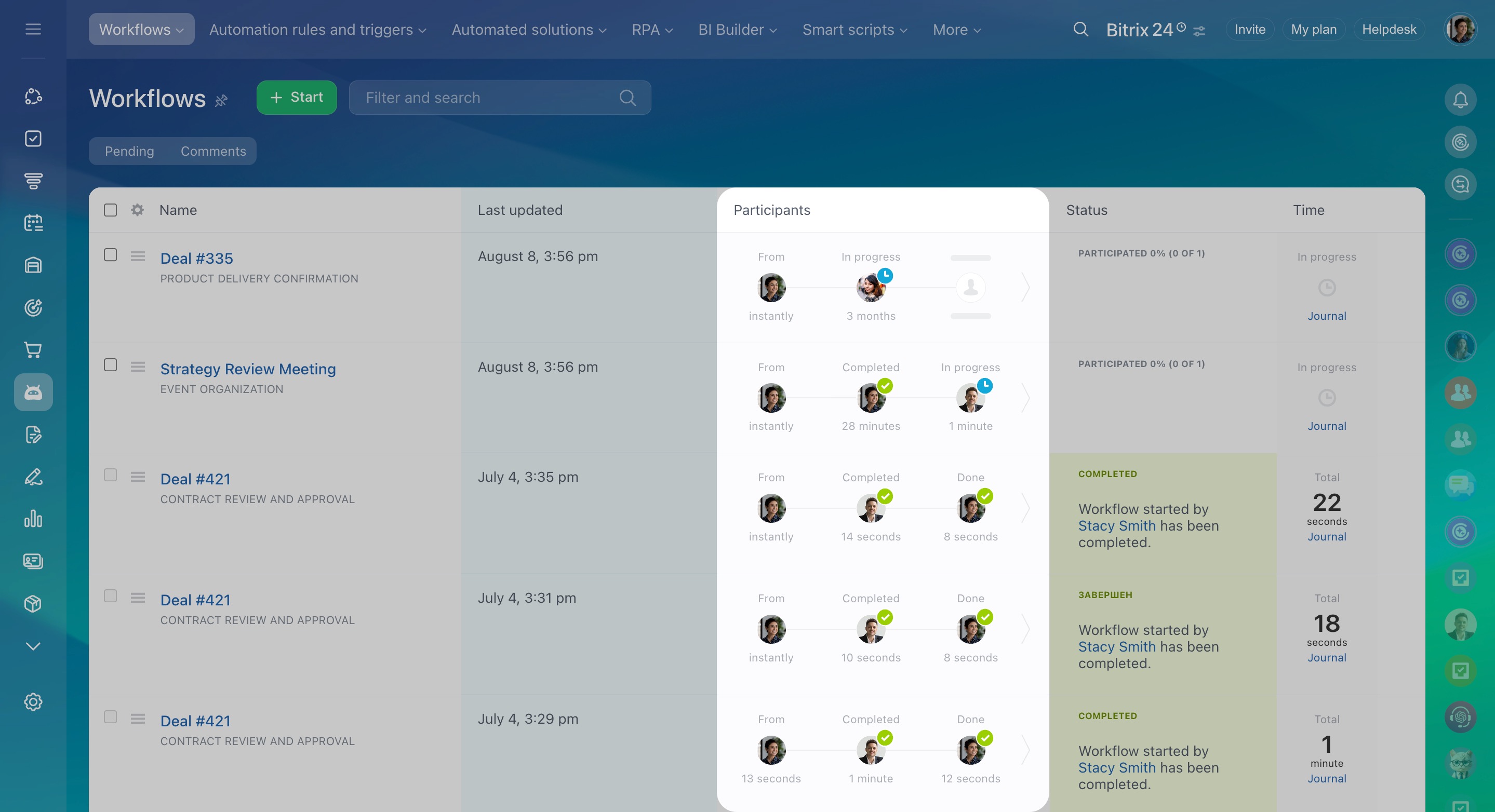This screenshot has height=812, width=1495.
Task: Open the More dropdown in the top menu
Action: click(956, 30)
